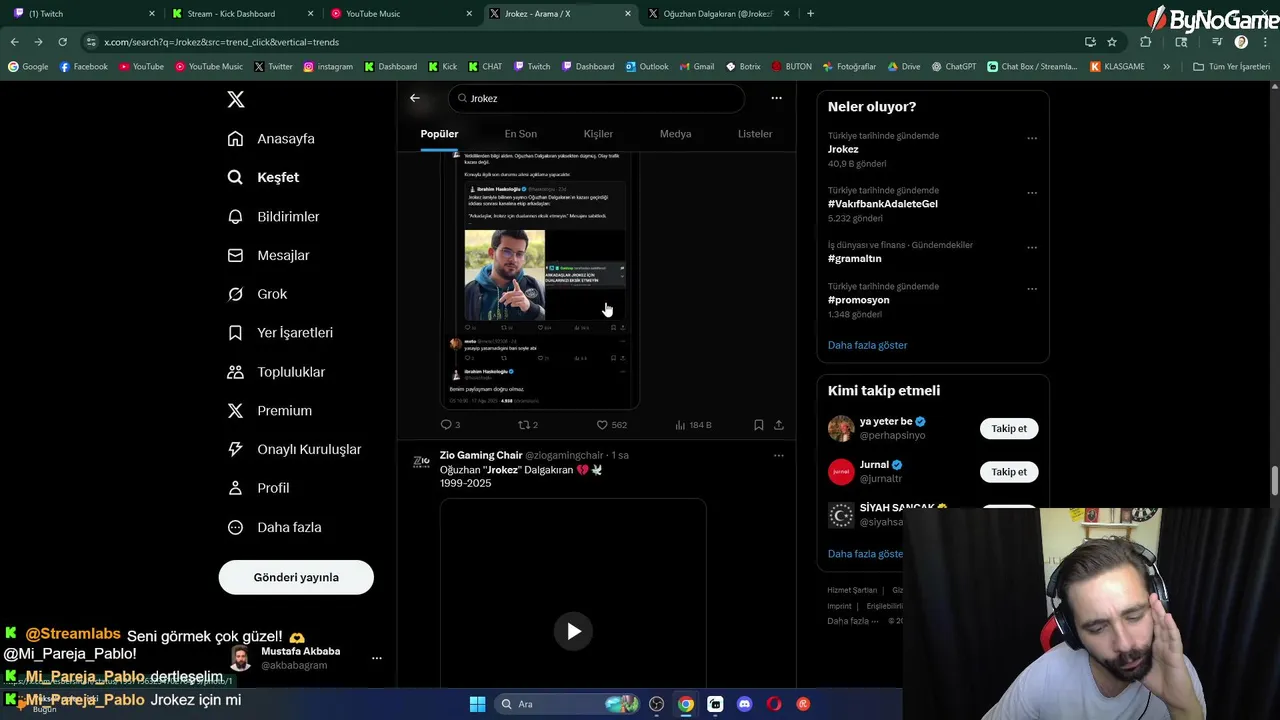Open more options for #VakıfbankAdaleteGel trend
1280x720 pixels.
tap(1032, 193)
